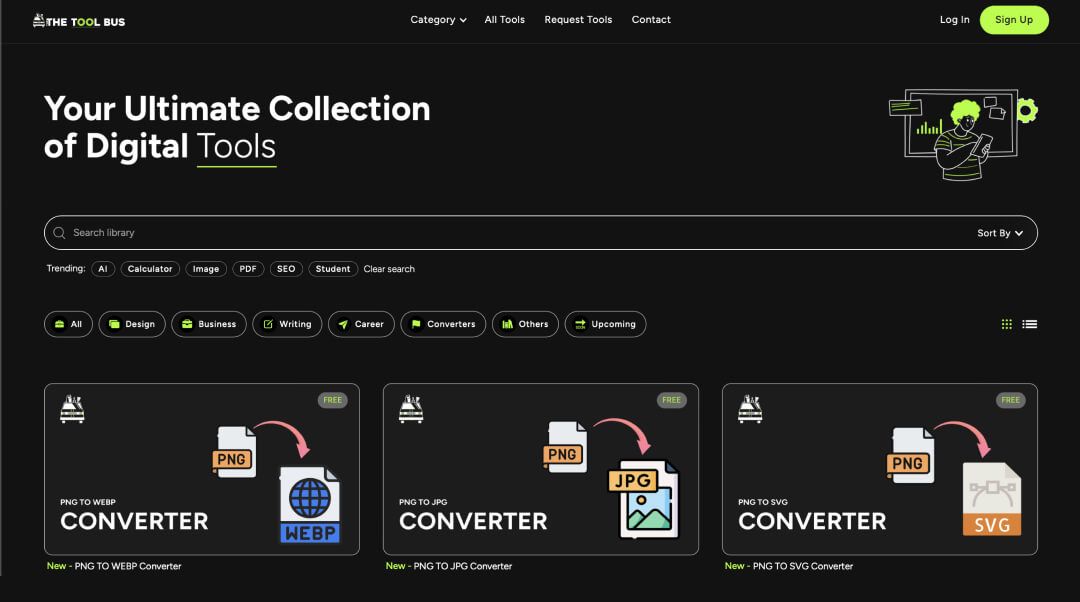Click the SVG file icon

[x=992, y=499]
